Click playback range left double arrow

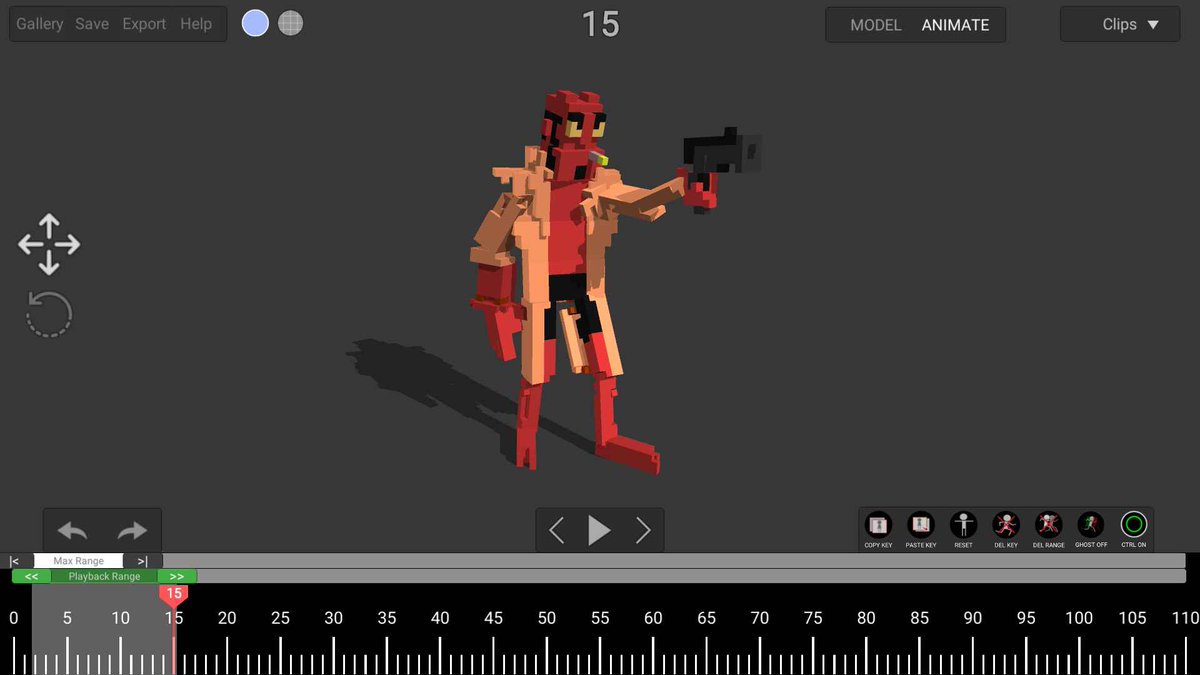coord(32,576)
